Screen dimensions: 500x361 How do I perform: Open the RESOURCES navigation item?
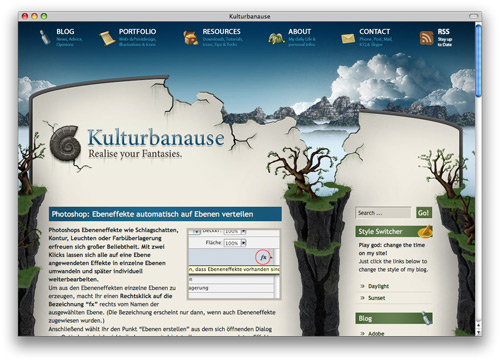click(221, 32)
